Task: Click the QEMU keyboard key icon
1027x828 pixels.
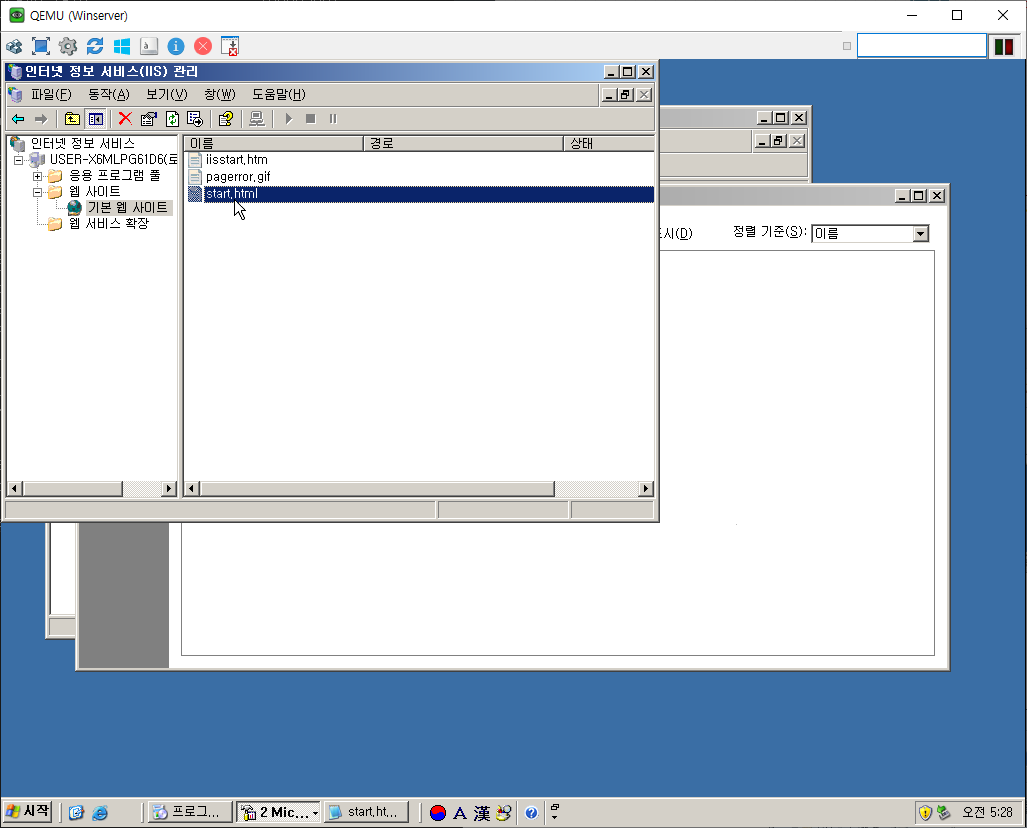Action: tap(149, 46)
